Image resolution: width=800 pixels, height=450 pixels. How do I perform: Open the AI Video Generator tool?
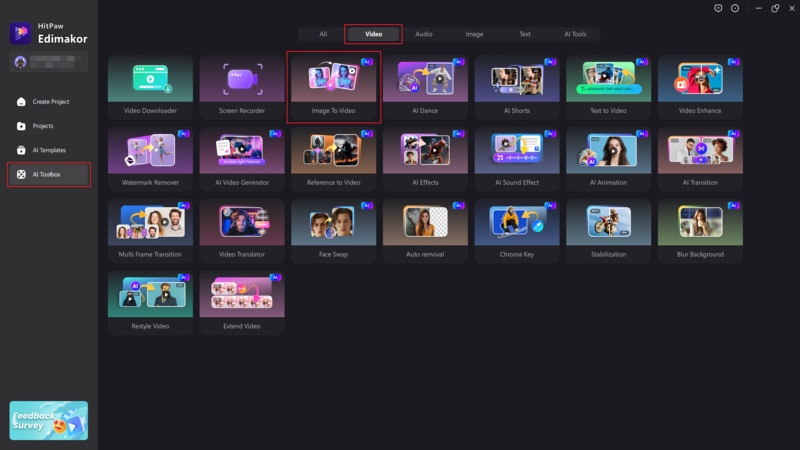tap(242, 159)
